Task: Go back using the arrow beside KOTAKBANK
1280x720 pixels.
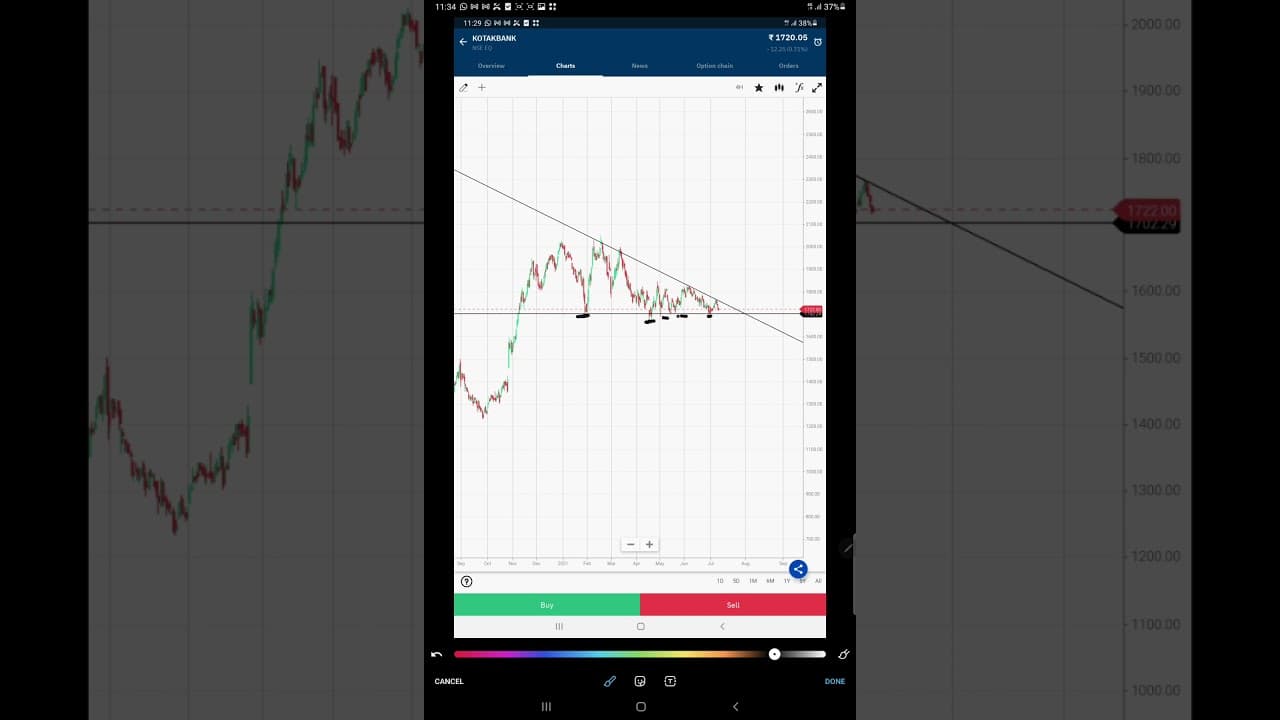Action: click(463, 42)
